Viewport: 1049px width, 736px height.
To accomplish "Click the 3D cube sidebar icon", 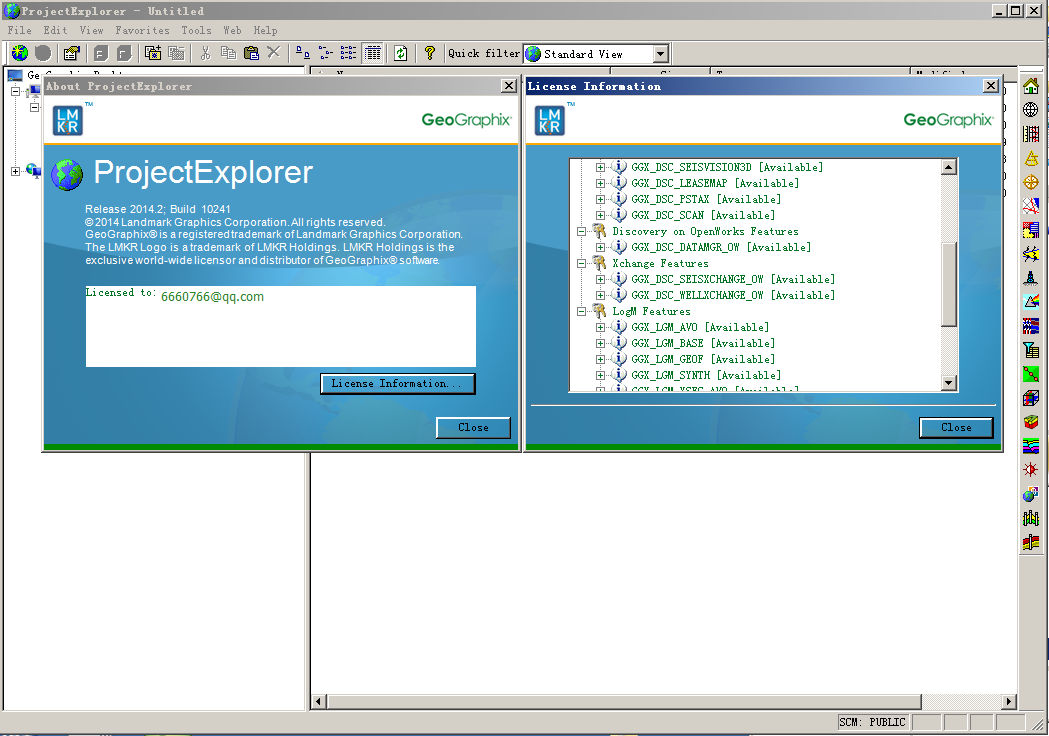I will point(1031,398).
